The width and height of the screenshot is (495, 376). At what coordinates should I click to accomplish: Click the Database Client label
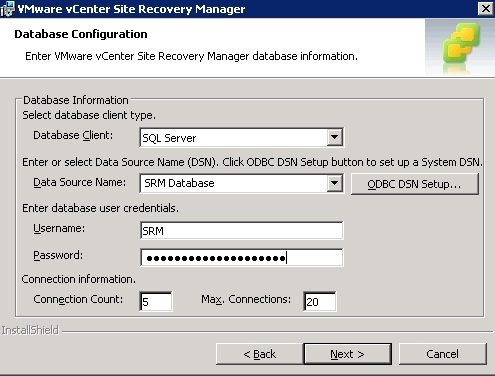tap(73, 135)
